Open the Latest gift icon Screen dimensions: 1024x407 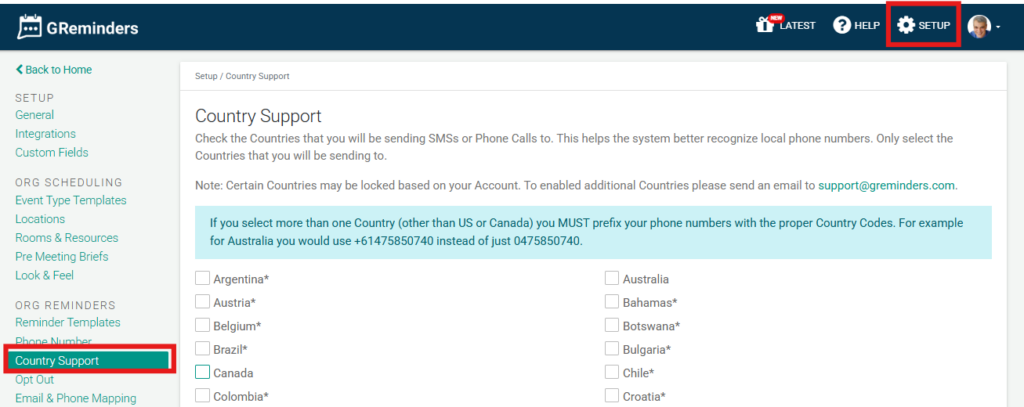(x=765, y=25)
